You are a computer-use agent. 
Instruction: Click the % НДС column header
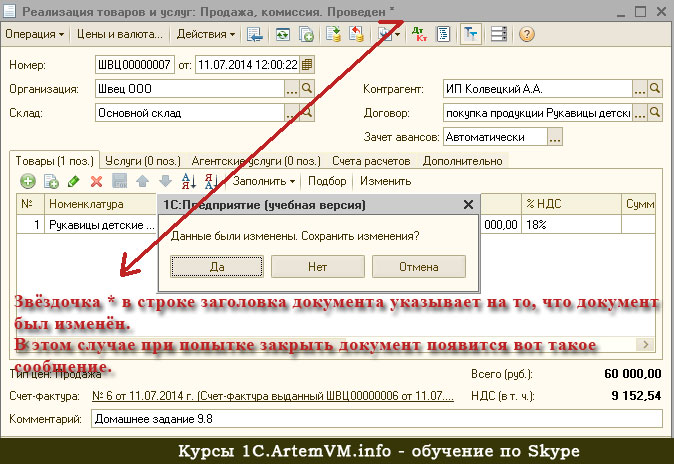point(571,204)
